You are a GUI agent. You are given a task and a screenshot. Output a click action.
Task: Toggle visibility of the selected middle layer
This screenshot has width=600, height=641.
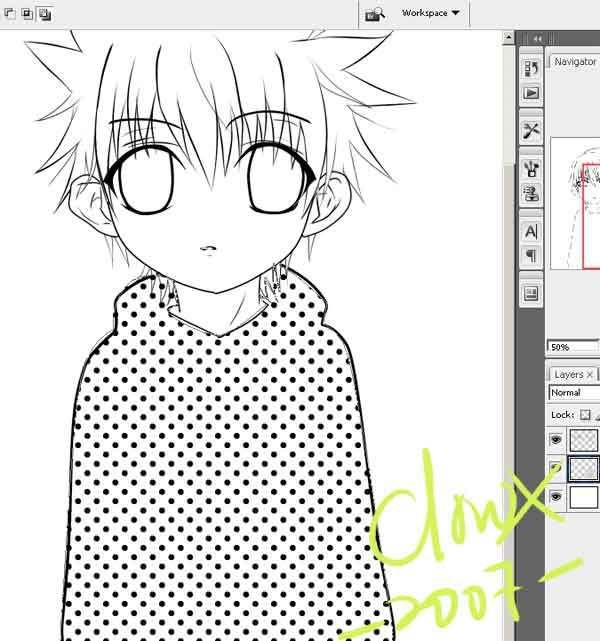(x=556, y=468)
